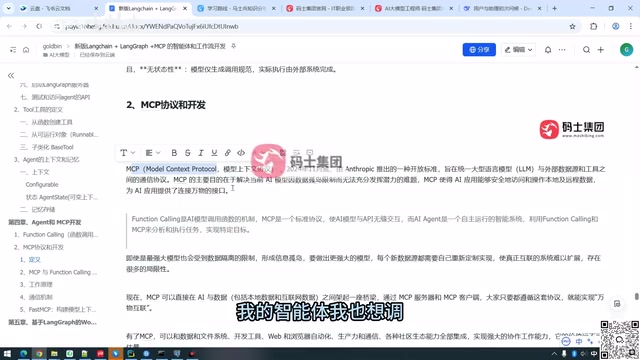Open the tab search dropdown arrow
Screen dimensions: 640x360
pyautogui.click(x=8, y=8)
